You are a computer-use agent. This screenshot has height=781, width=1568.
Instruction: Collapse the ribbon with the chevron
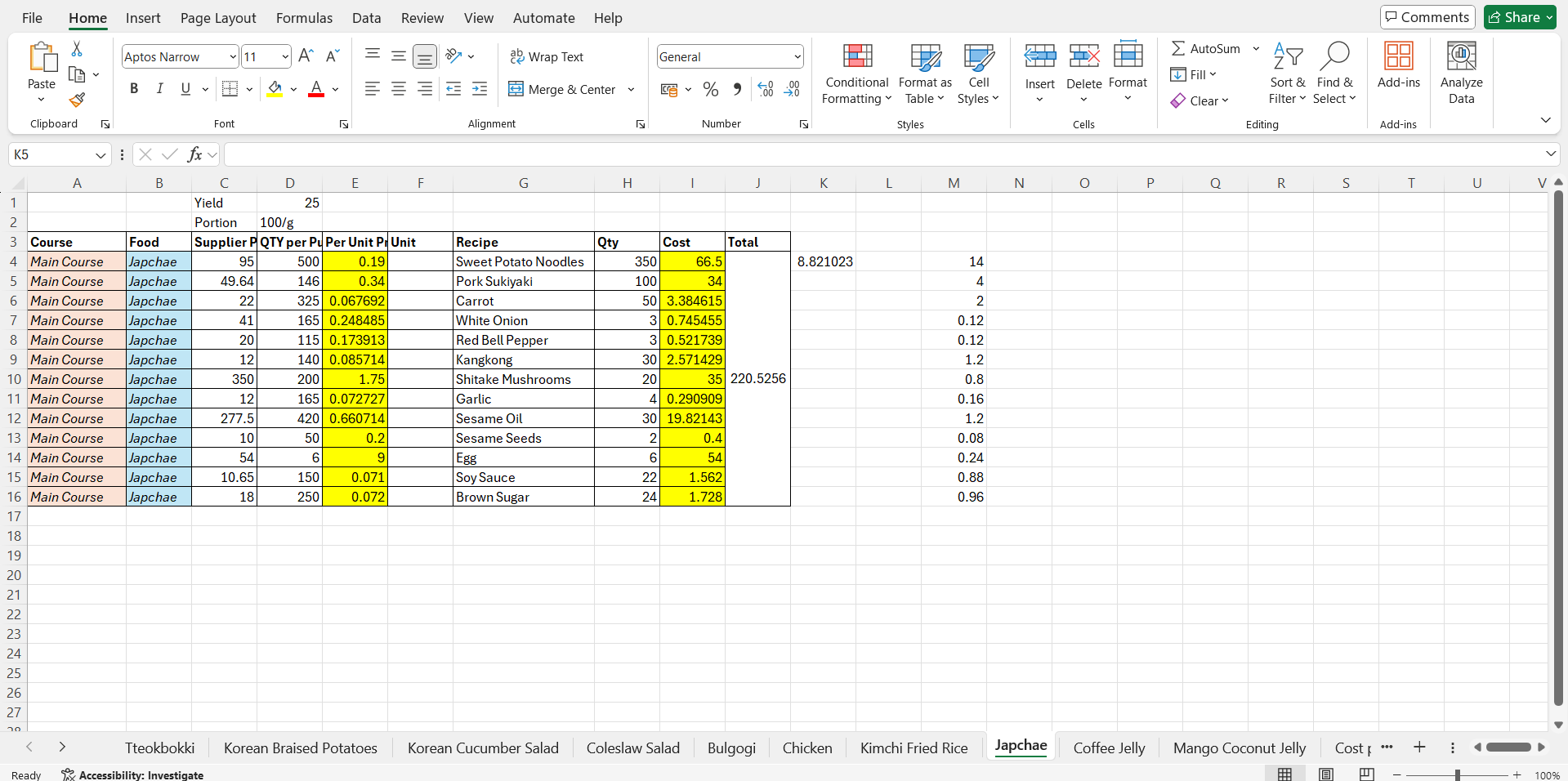click(x=1545, y=120)
